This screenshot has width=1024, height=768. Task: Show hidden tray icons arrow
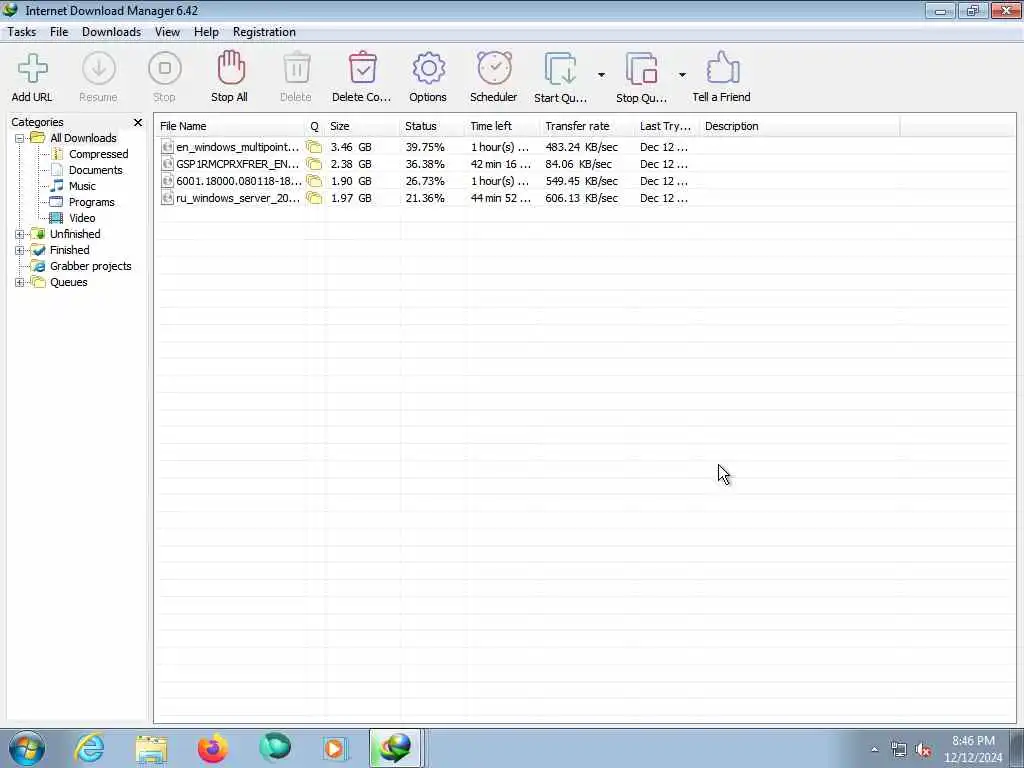874,750
